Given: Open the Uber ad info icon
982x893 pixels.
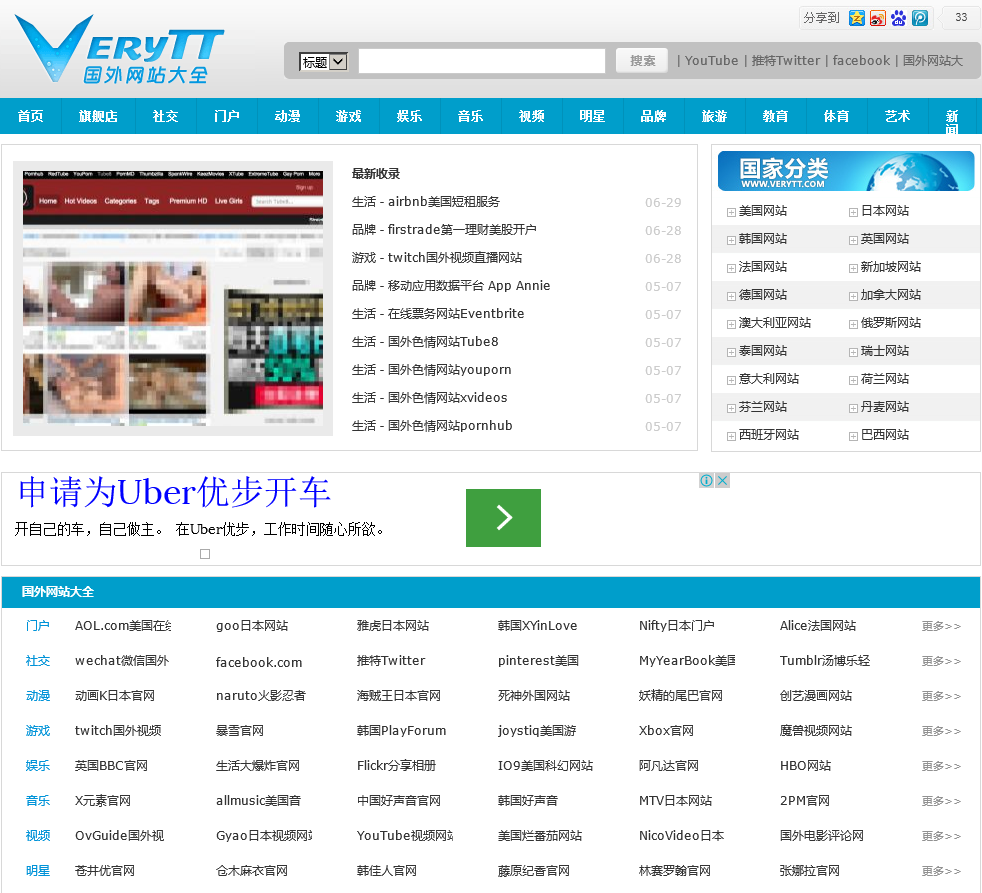Looking at the screenshot, I should (706, 480).
